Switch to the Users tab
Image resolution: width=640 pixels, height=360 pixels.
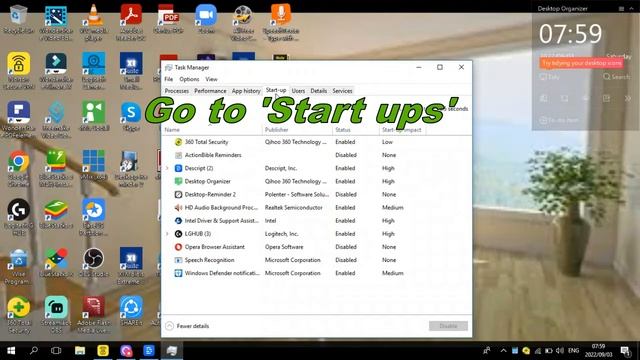point(298,91)
